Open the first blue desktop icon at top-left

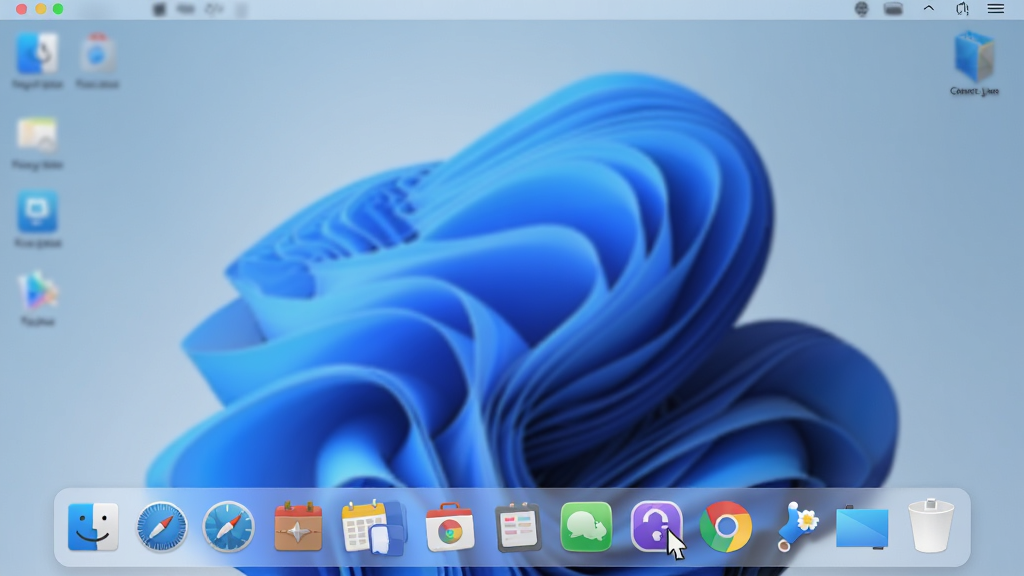click(x=37, y=54)
